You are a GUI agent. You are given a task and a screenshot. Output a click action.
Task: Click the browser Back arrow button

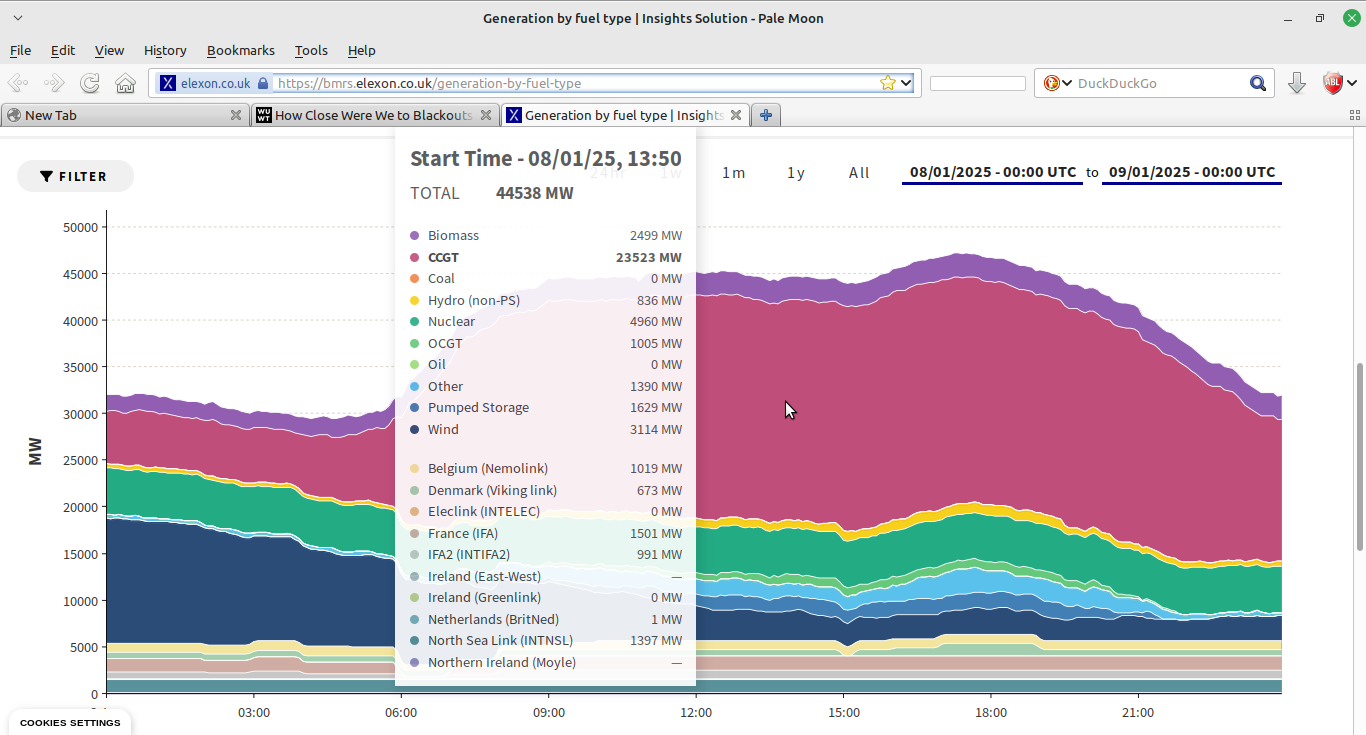[18, 84]
